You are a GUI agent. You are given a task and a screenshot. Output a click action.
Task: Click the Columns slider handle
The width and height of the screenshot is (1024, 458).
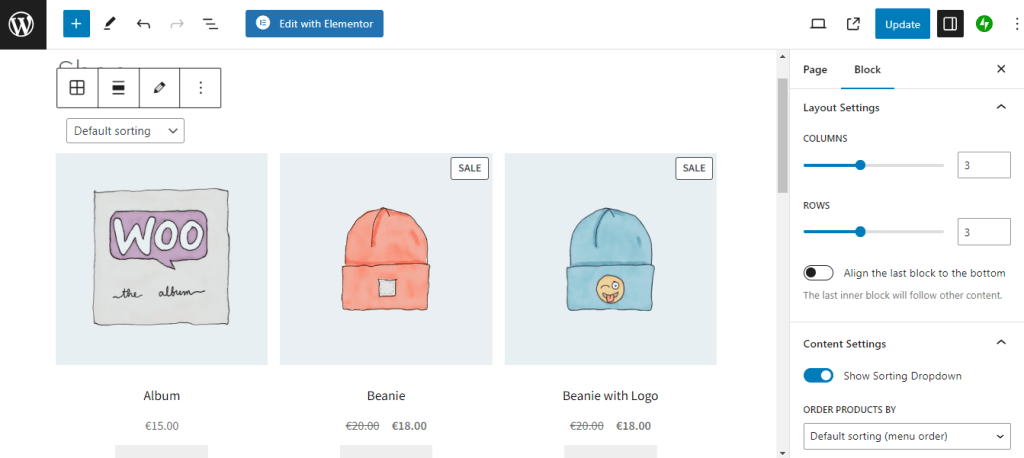860,165
